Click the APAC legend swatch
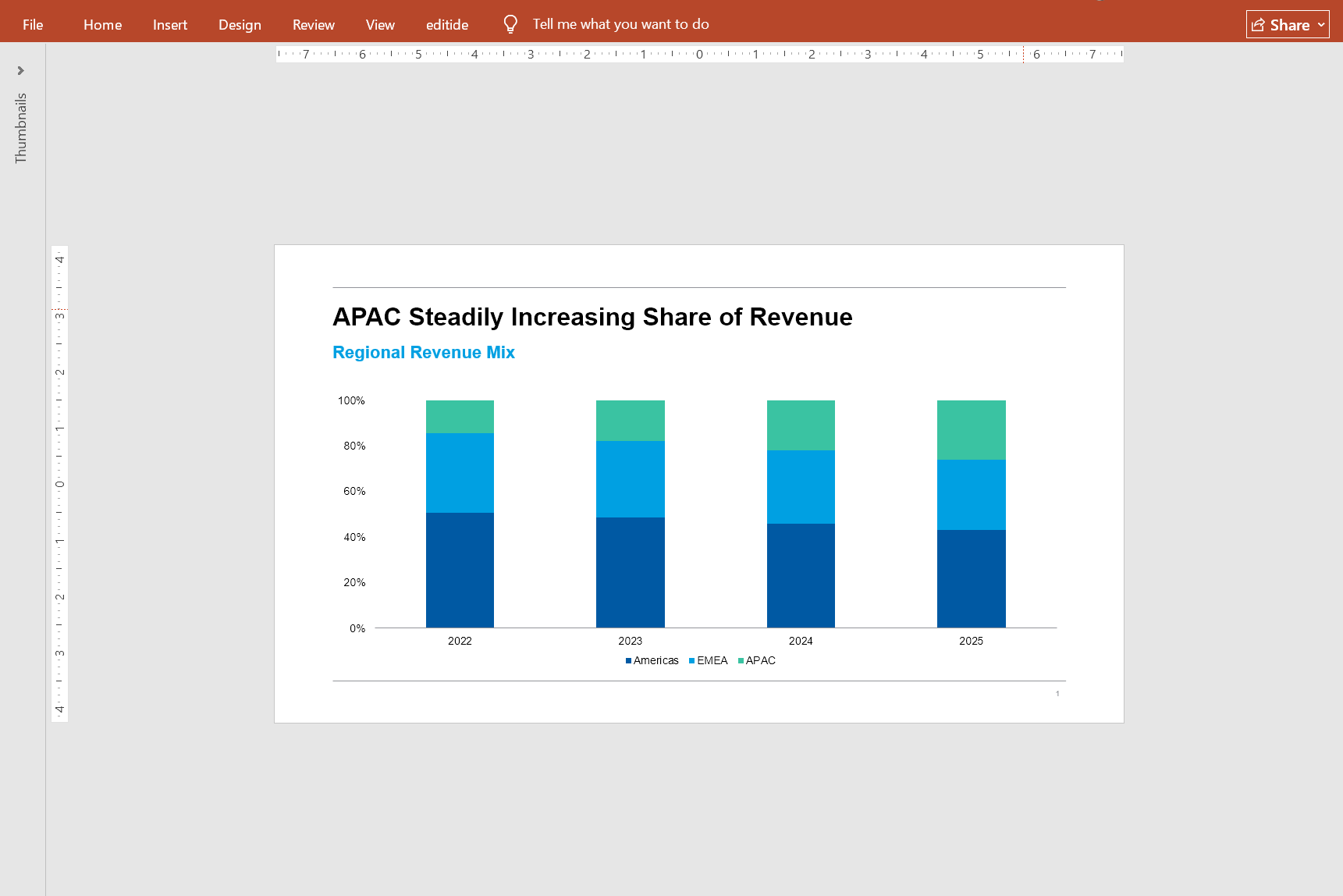Viewport: 1343px width, 896px height. (741, 661)
